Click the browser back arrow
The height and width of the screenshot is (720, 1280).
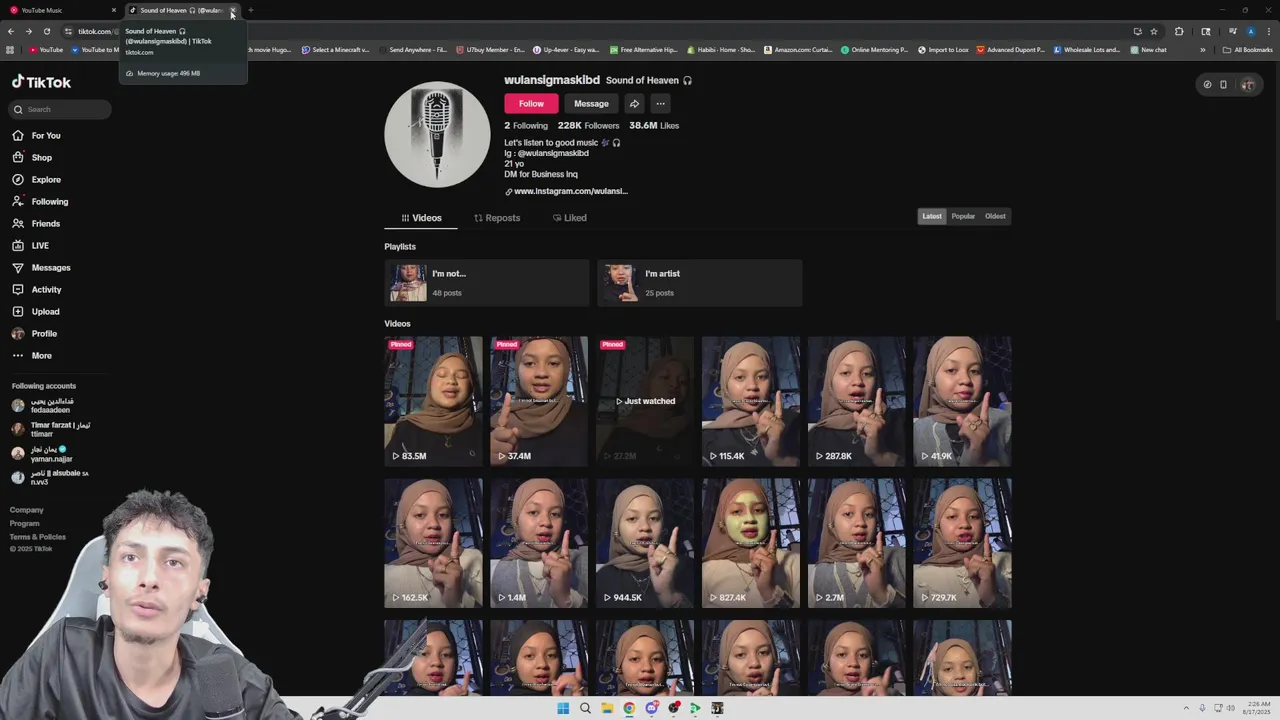click(x=10, y=31)
